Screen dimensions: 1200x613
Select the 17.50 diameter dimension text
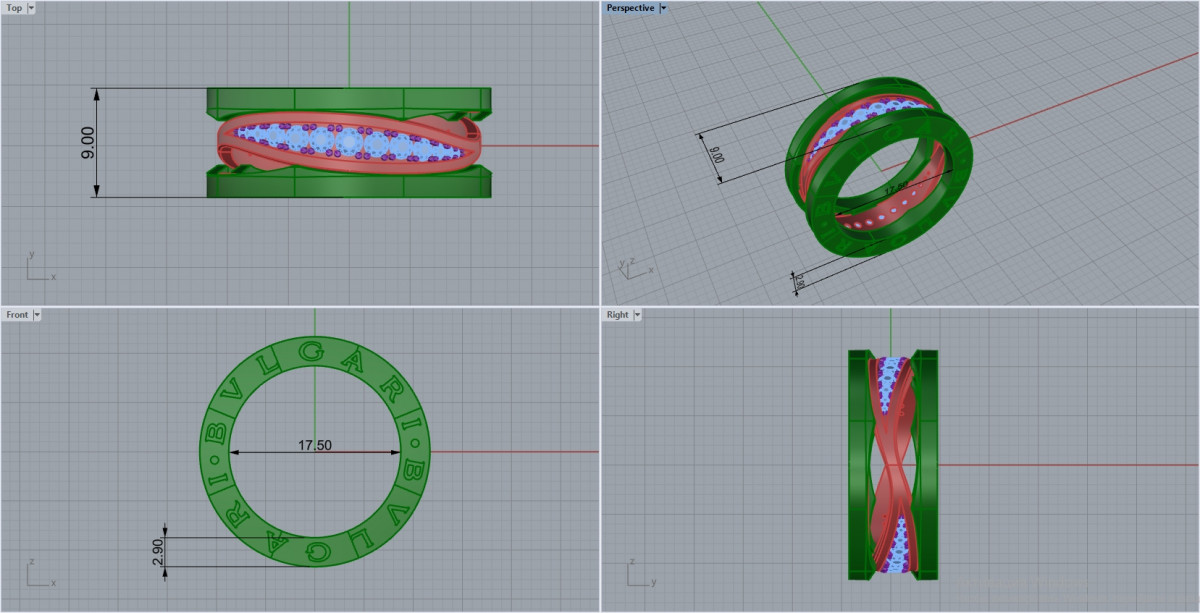coord(315,445)
